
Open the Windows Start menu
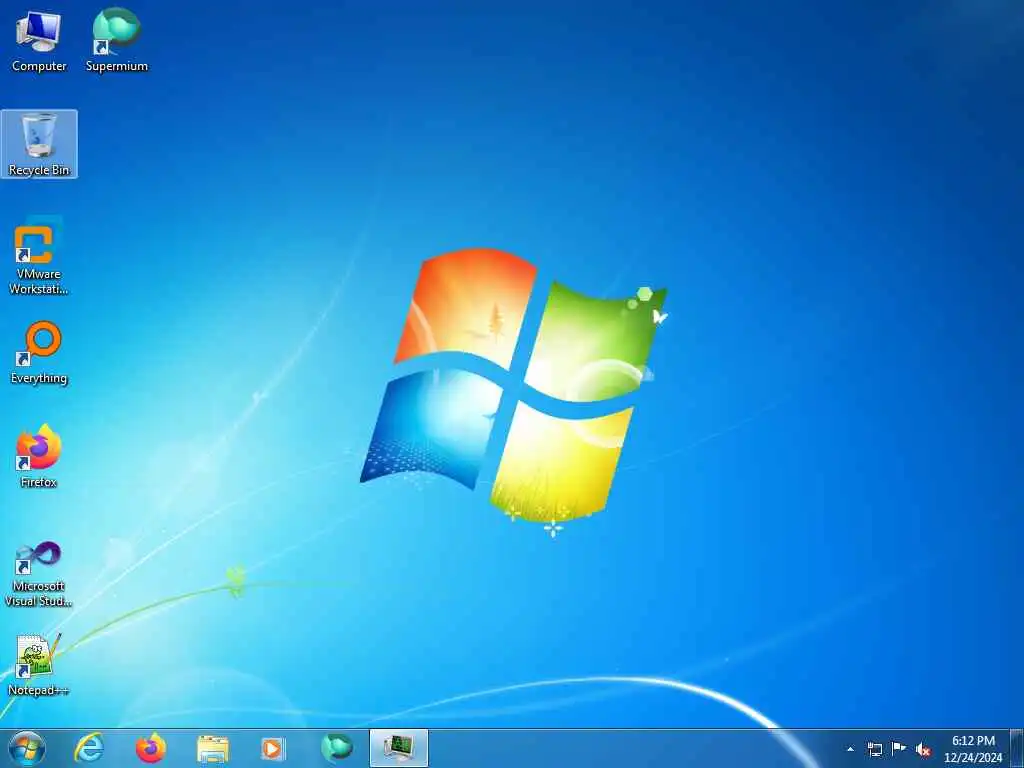click(27, 748)
